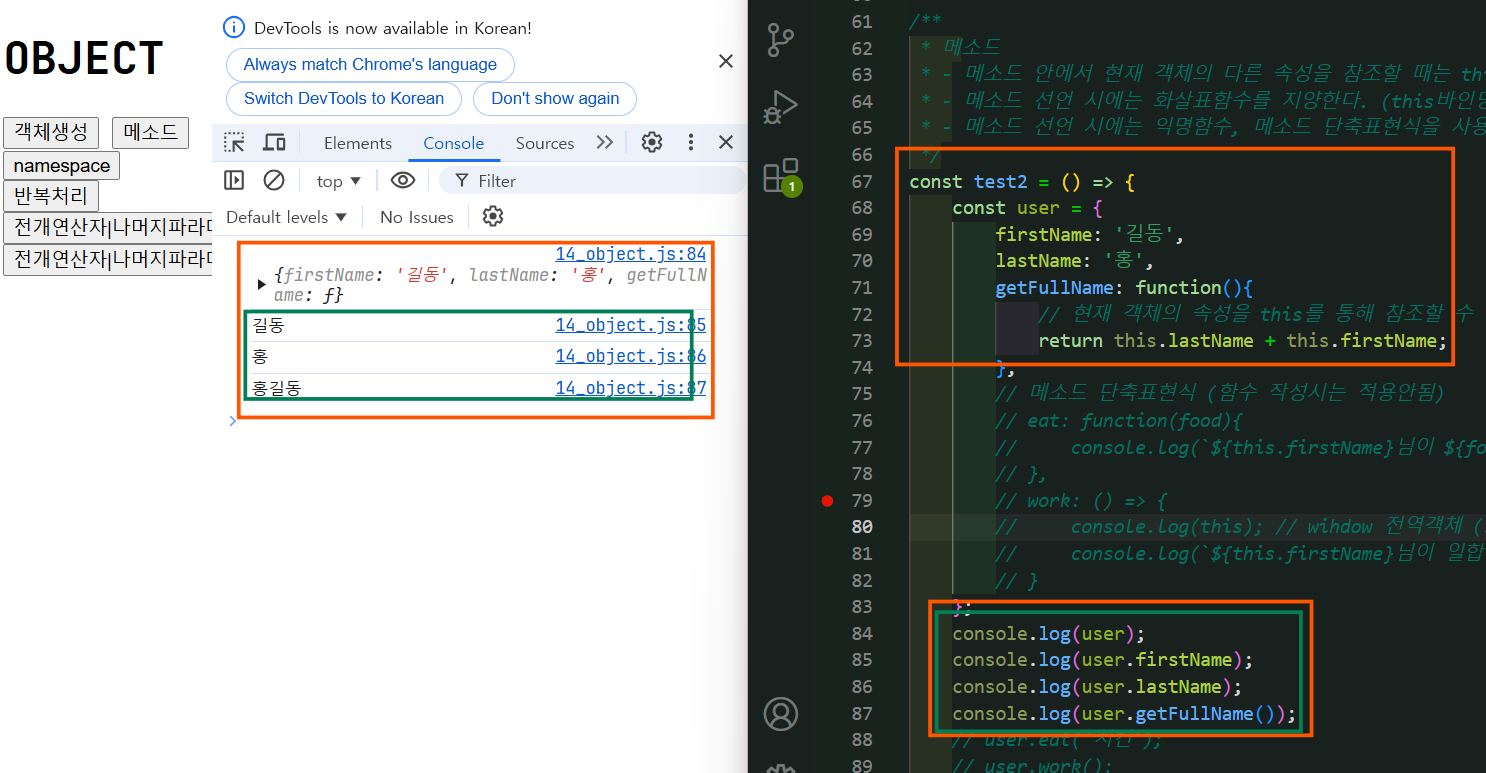
Task: Click code console.log(user.getFullName()) on line 87
Action: [1124, 714]
